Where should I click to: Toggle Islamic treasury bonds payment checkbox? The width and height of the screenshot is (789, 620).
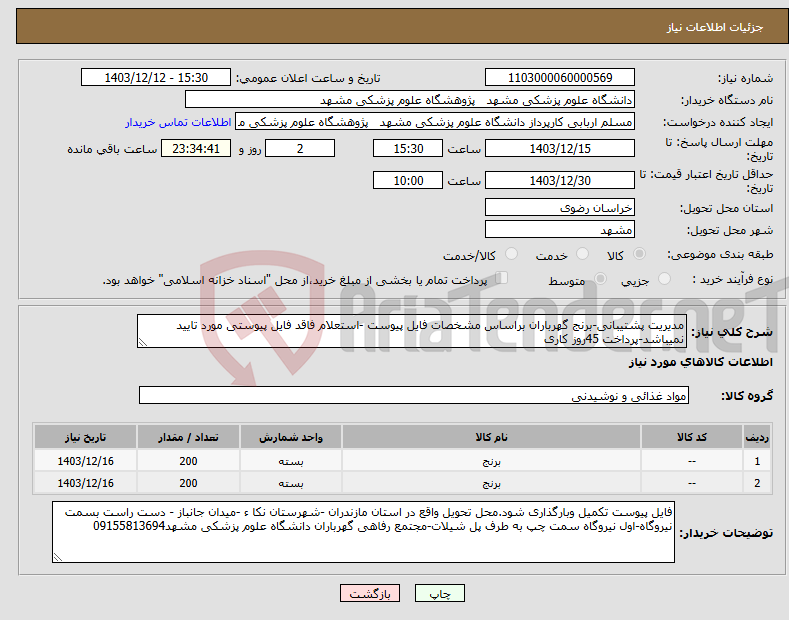pyautogui.click(x=501, y=278)
